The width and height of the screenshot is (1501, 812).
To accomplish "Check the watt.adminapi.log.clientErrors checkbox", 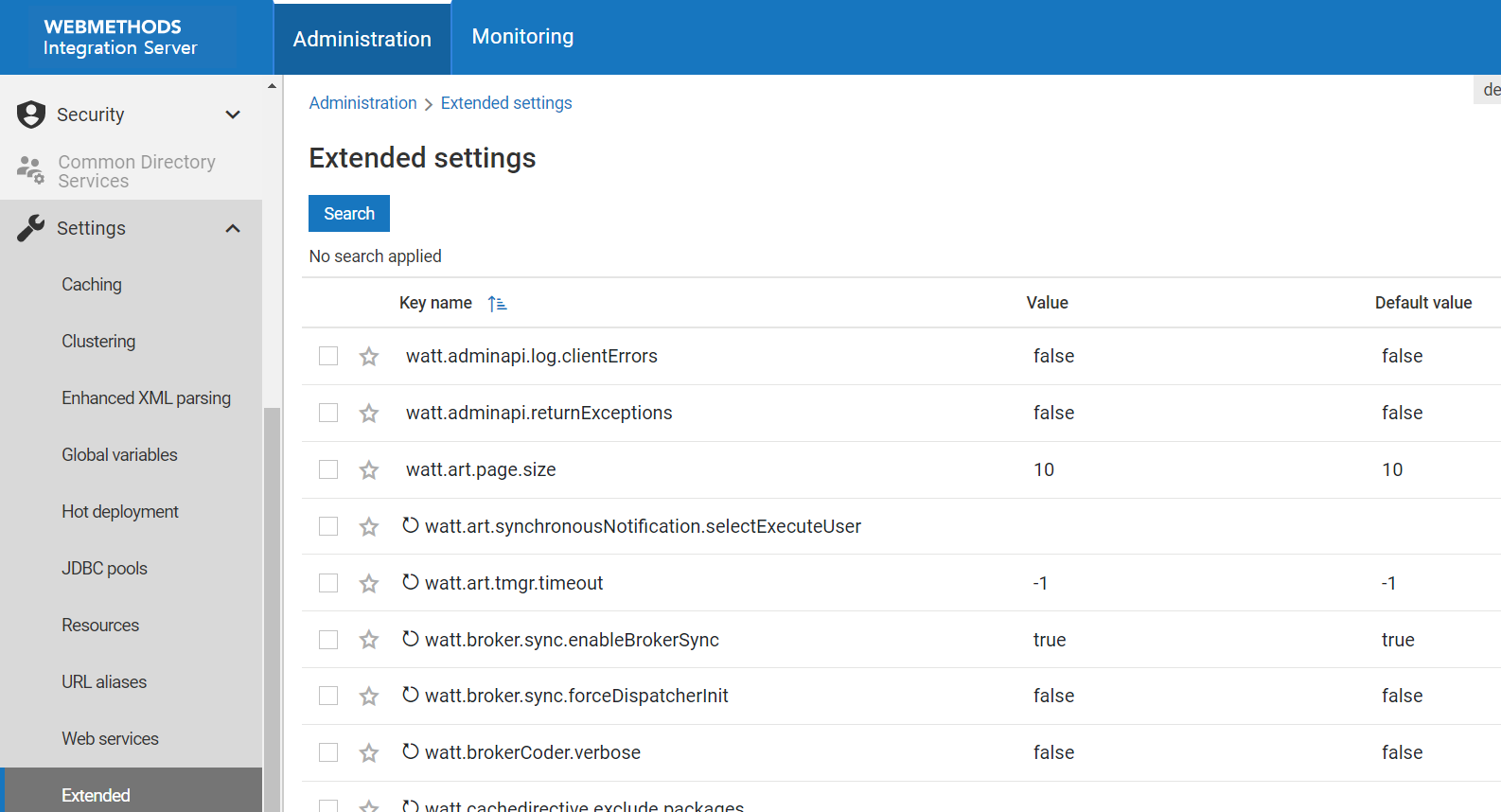I will [328, 356].
